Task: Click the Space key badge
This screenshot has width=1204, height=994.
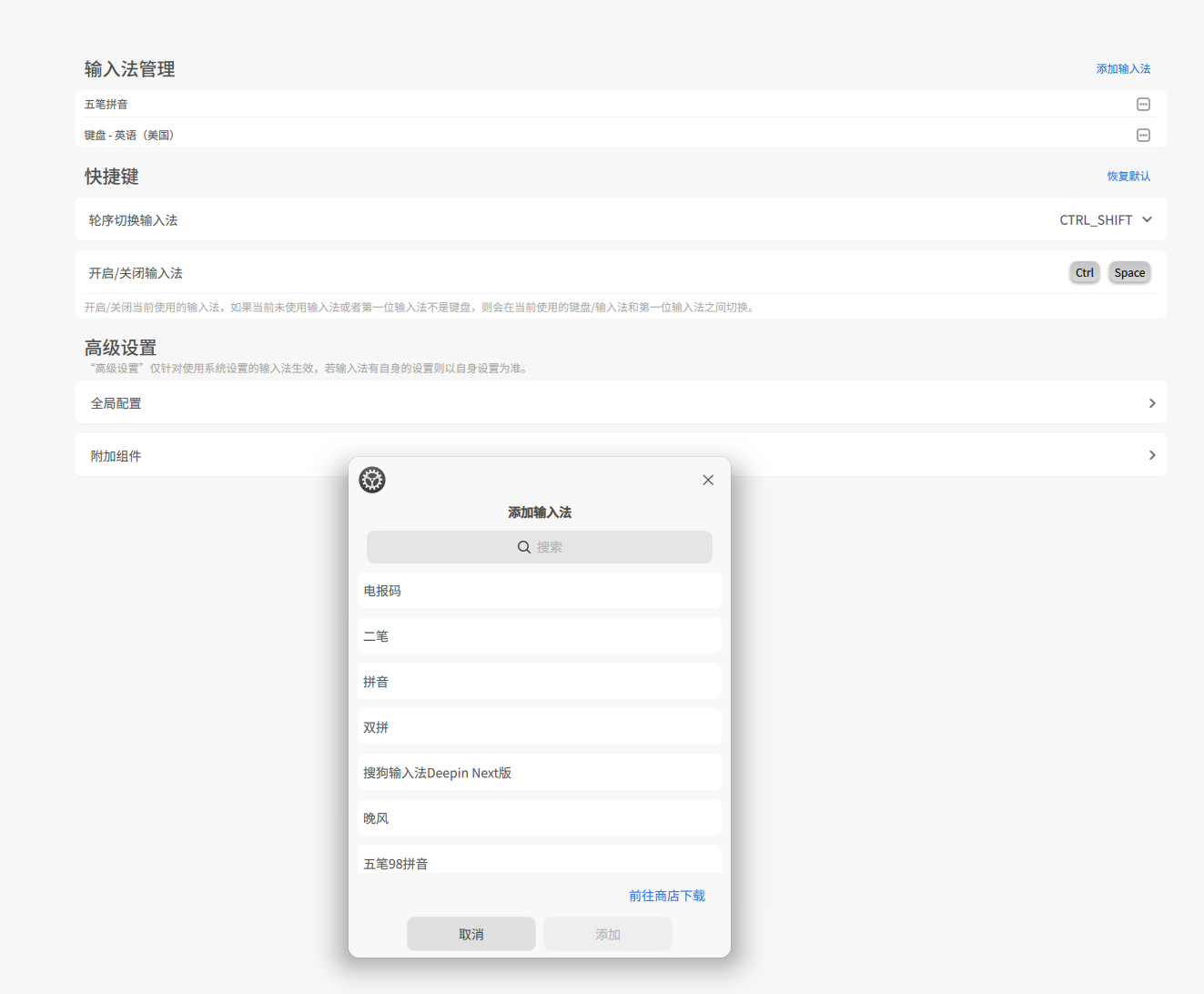Action: coord(1129,273)
